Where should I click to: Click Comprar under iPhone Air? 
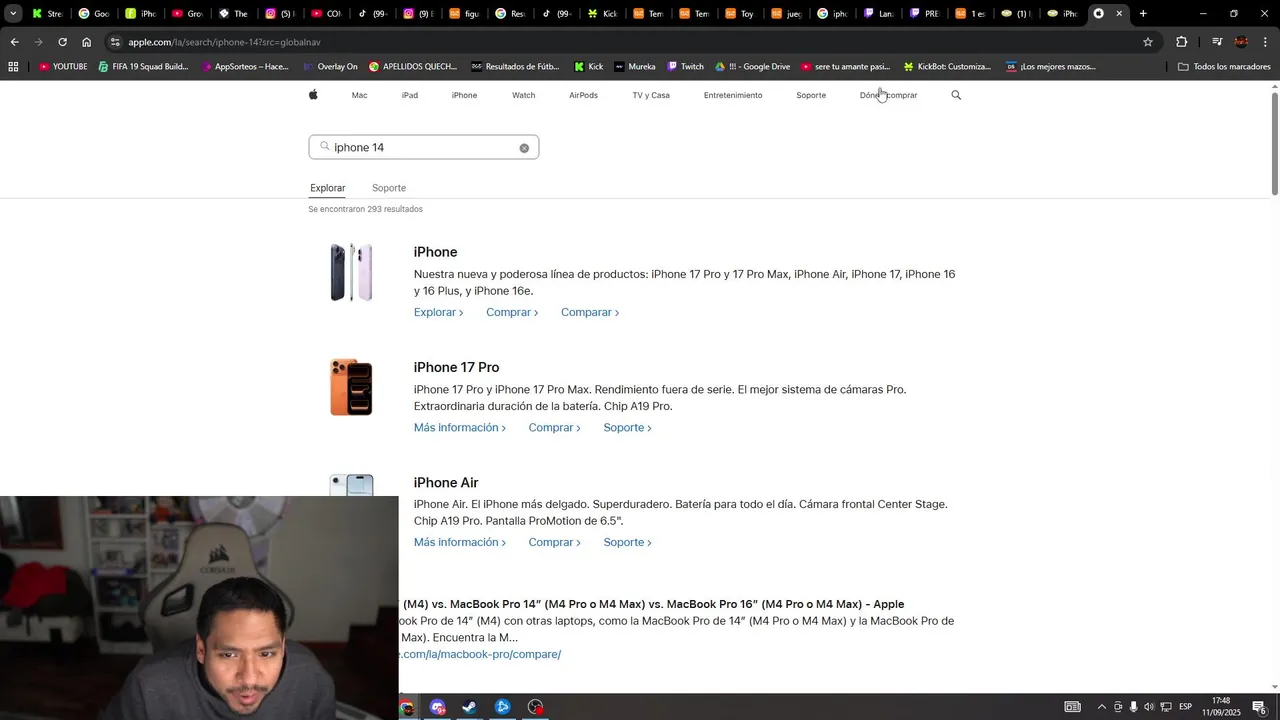[x=555, y=542]
